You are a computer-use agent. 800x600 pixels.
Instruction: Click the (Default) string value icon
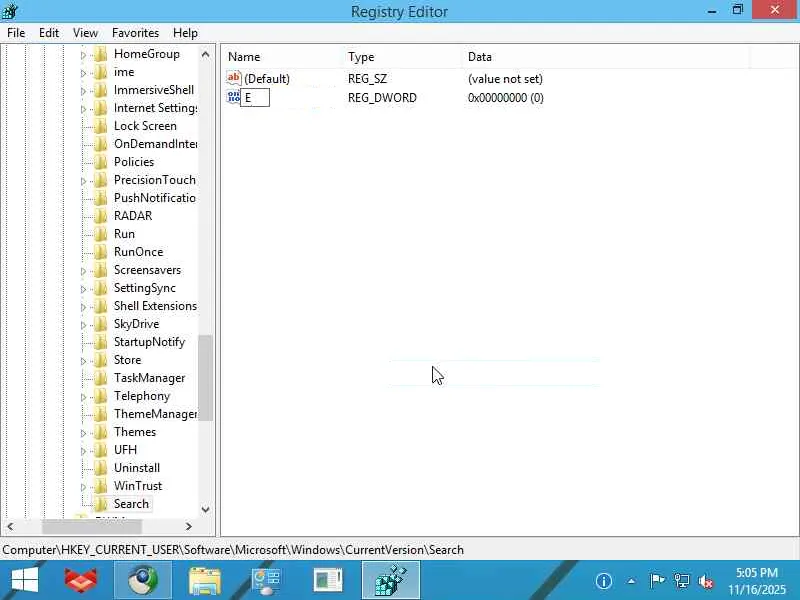click(234, 78)
